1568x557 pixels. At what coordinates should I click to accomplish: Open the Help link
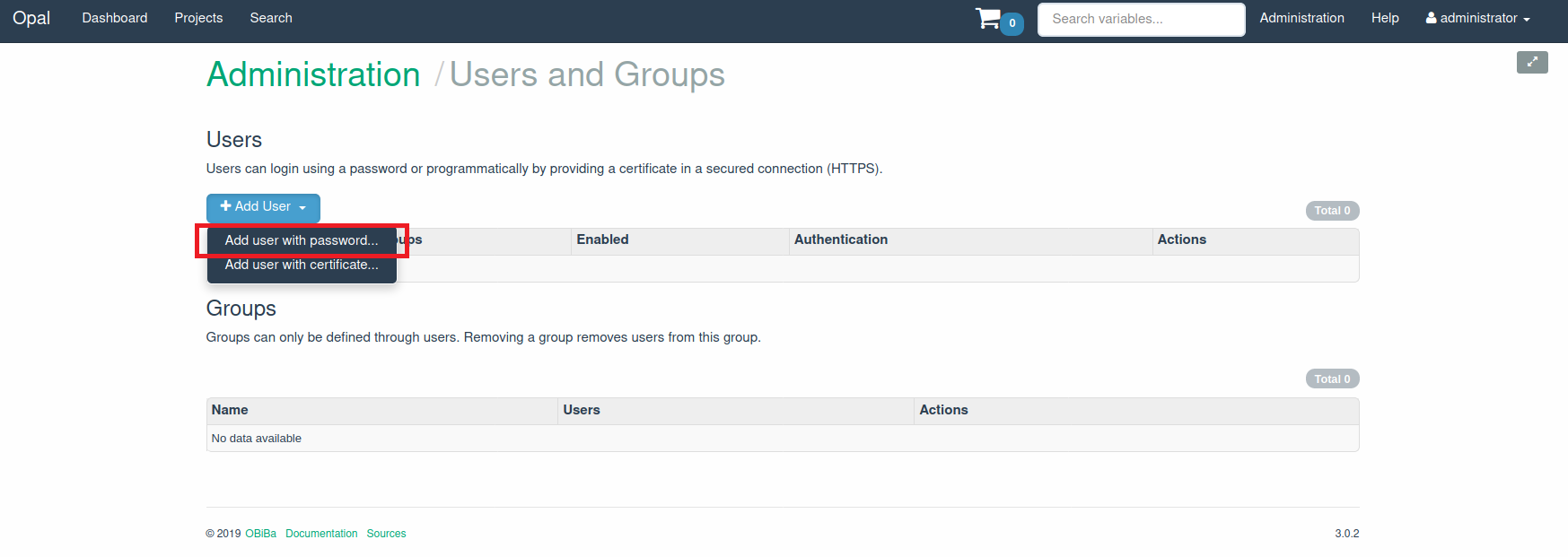coord(1384,18)
